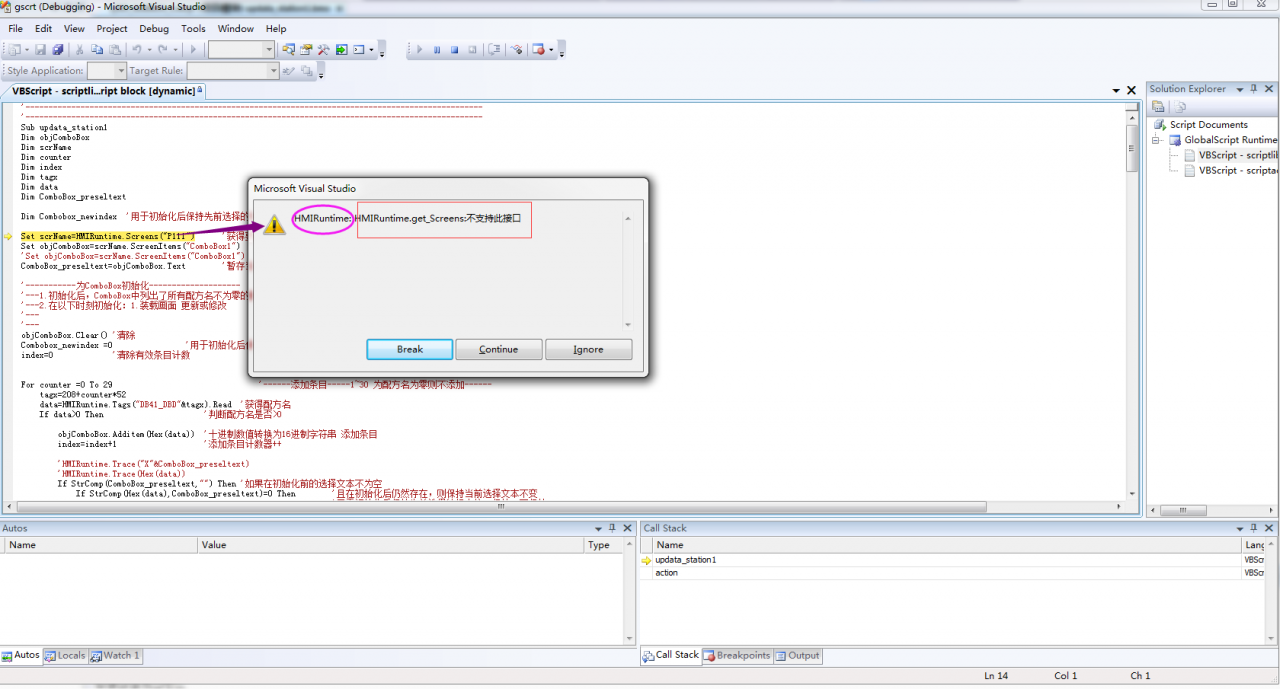This screenshot has height=689, width=1280.
Task: Open Properties Window toolbar icon
Action: pos(305,49)
